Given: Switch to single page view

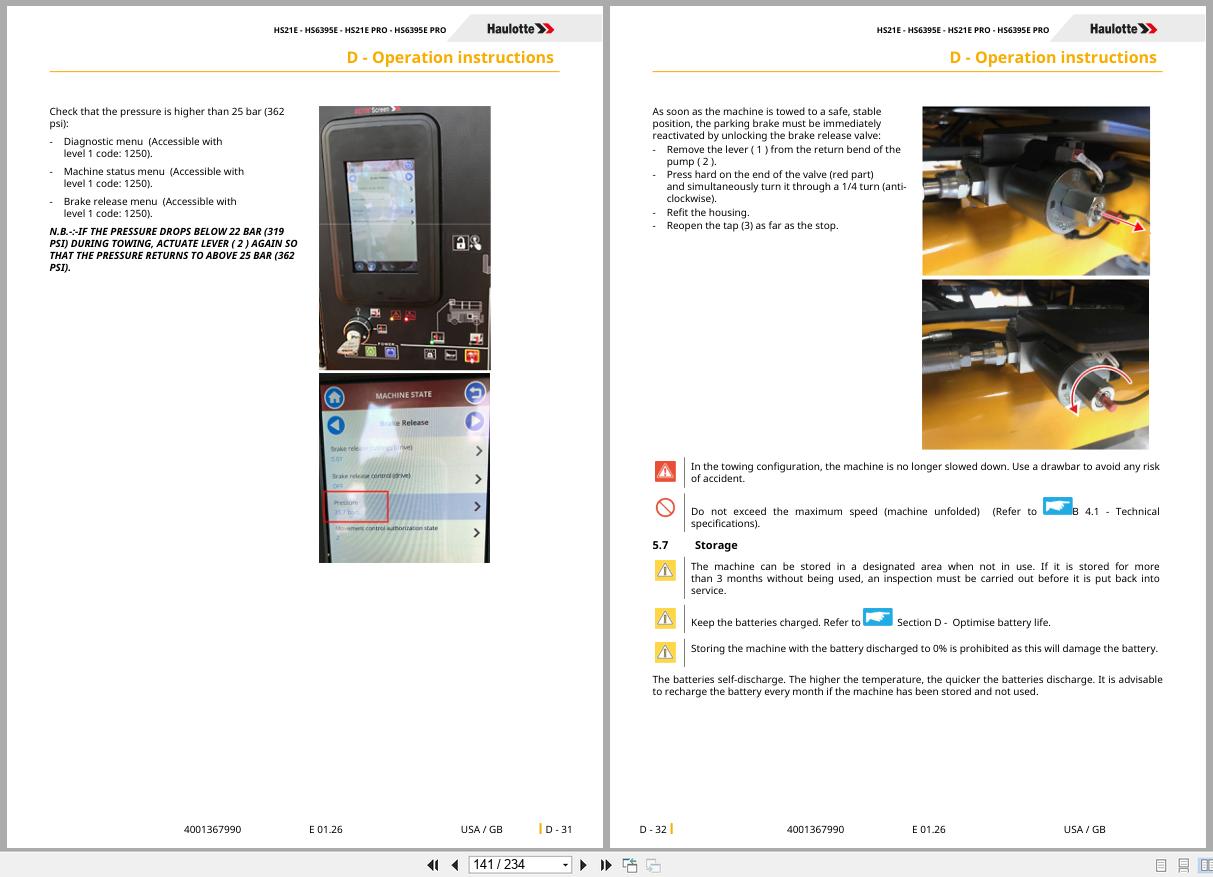Looking at the screenshot, I should pyautogui.click(x=1161, y=866).
